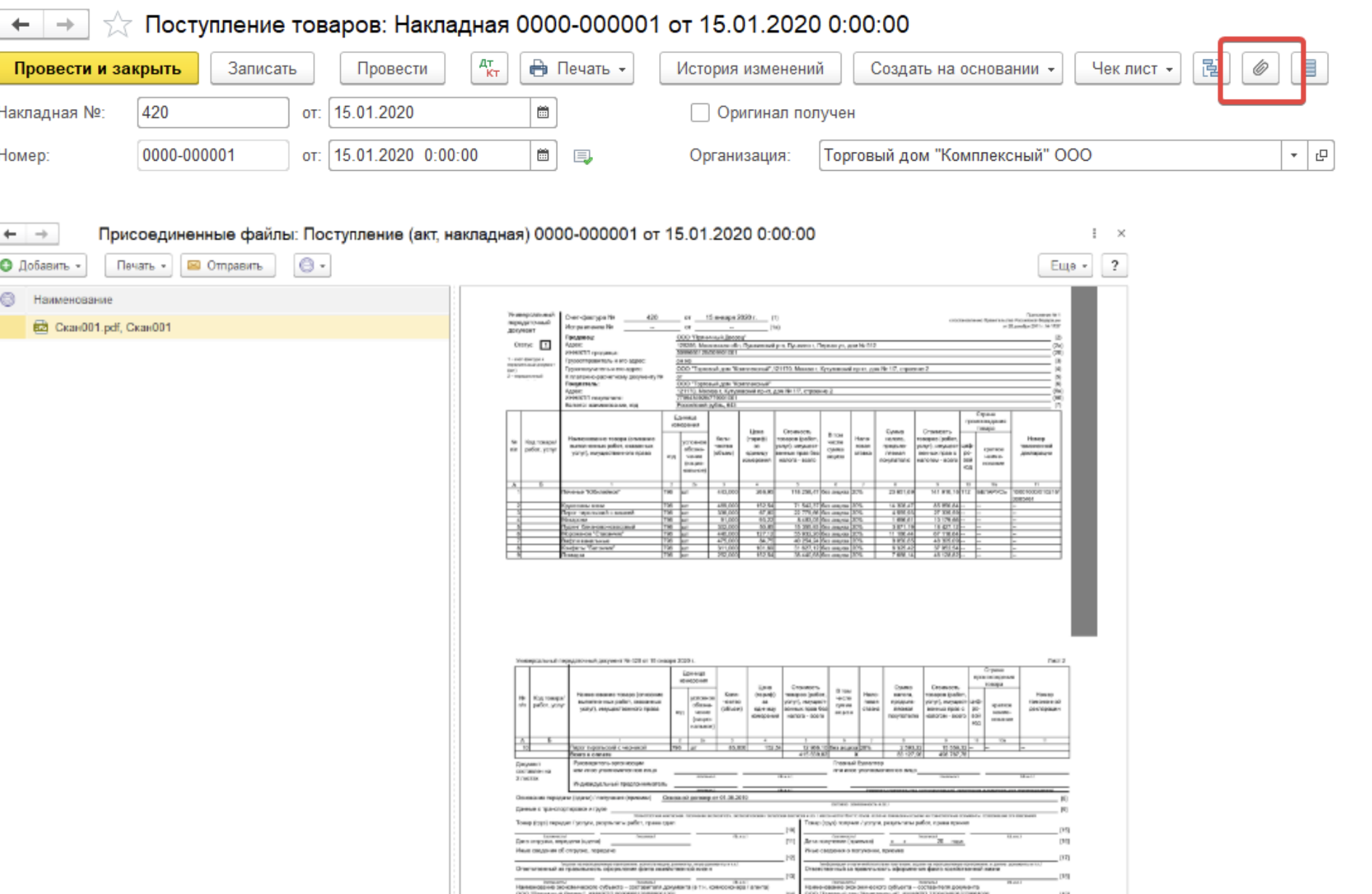Viewport: 1372px width, 894px height.
Task: Add document to favorites with star icon
Action: [x=117, y=25]
